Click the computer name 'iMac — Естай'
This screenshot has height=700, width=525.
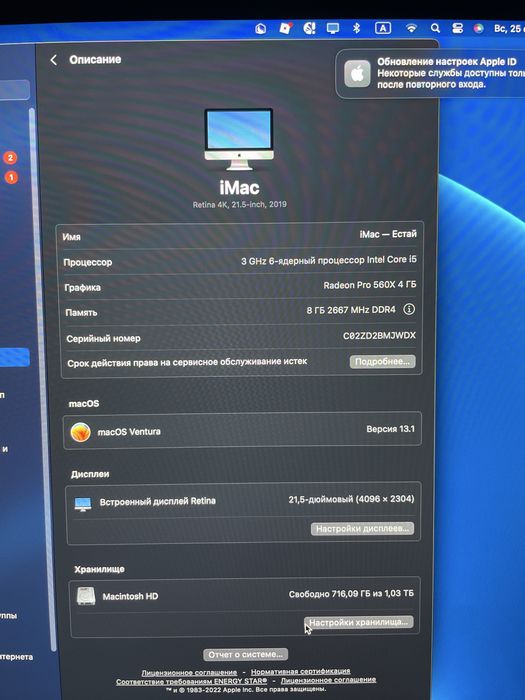pos(388,234)
